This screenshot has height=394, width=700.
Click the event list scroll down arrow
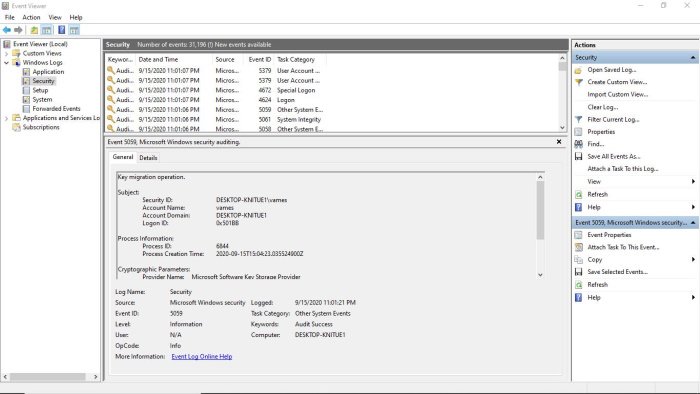562,128
